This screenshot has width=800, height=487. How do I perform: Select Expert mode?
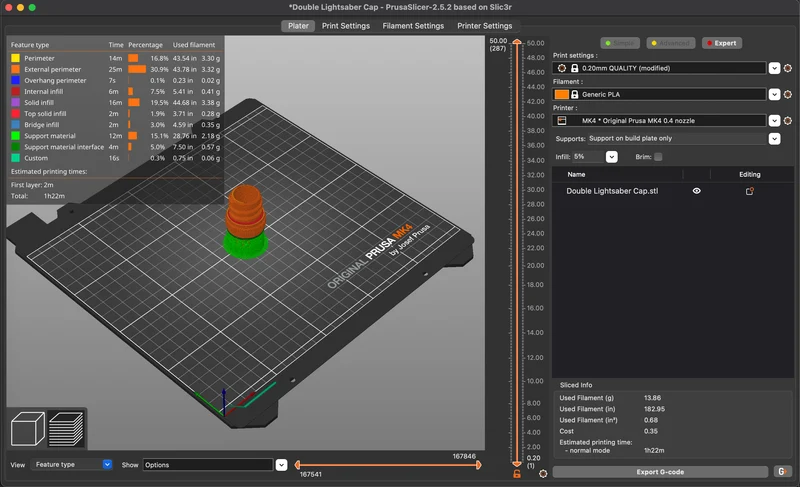coord(721,43)
